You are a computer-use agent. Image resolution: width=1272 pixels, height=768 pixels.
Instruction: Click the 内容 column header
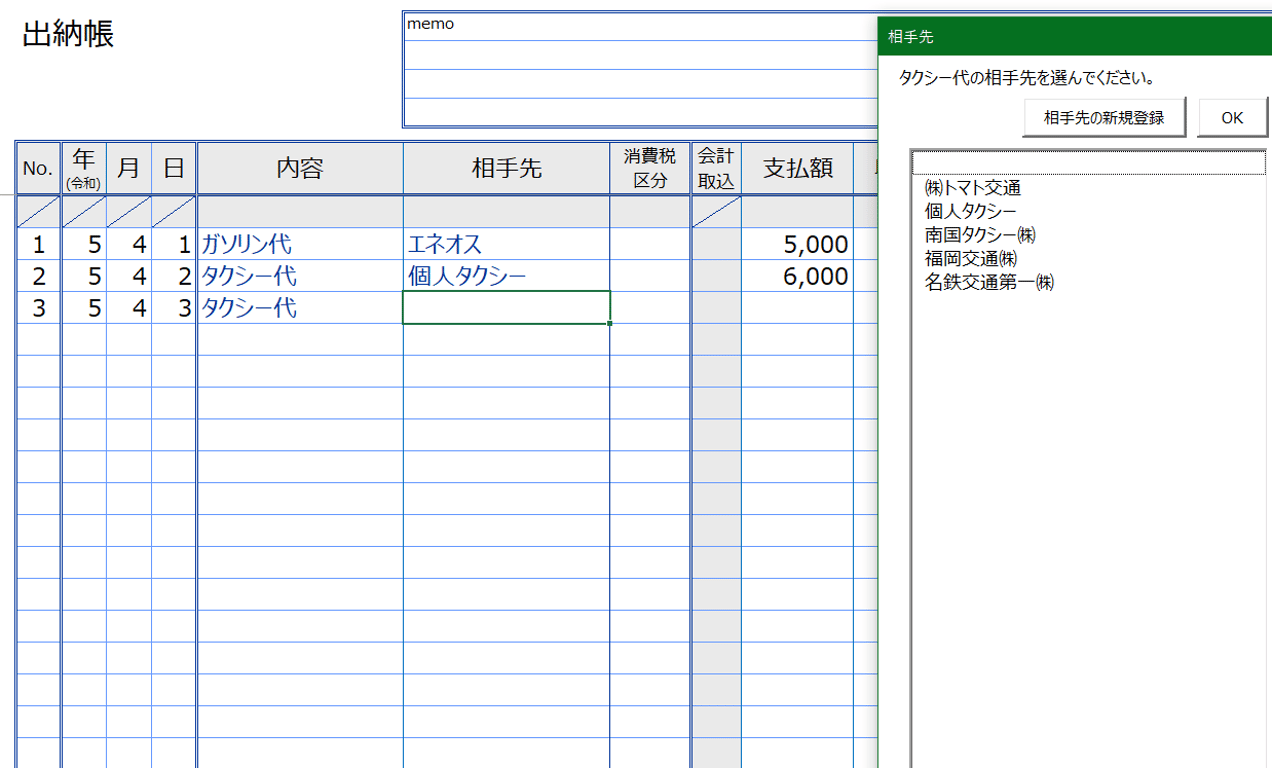[x=299, y=167]
